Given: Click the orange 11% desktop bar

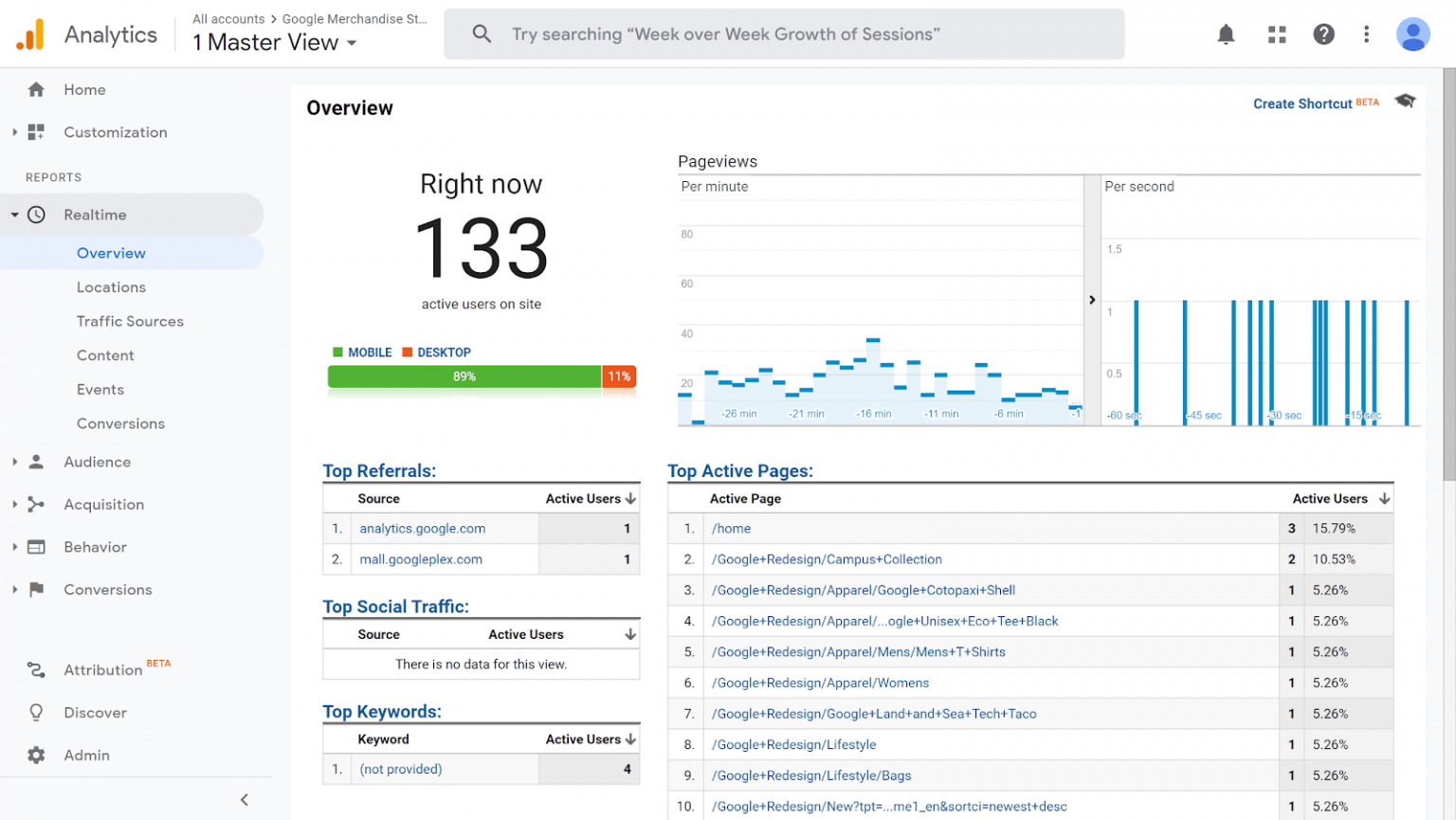Looking at the screenshot, I should pos(619,376).
